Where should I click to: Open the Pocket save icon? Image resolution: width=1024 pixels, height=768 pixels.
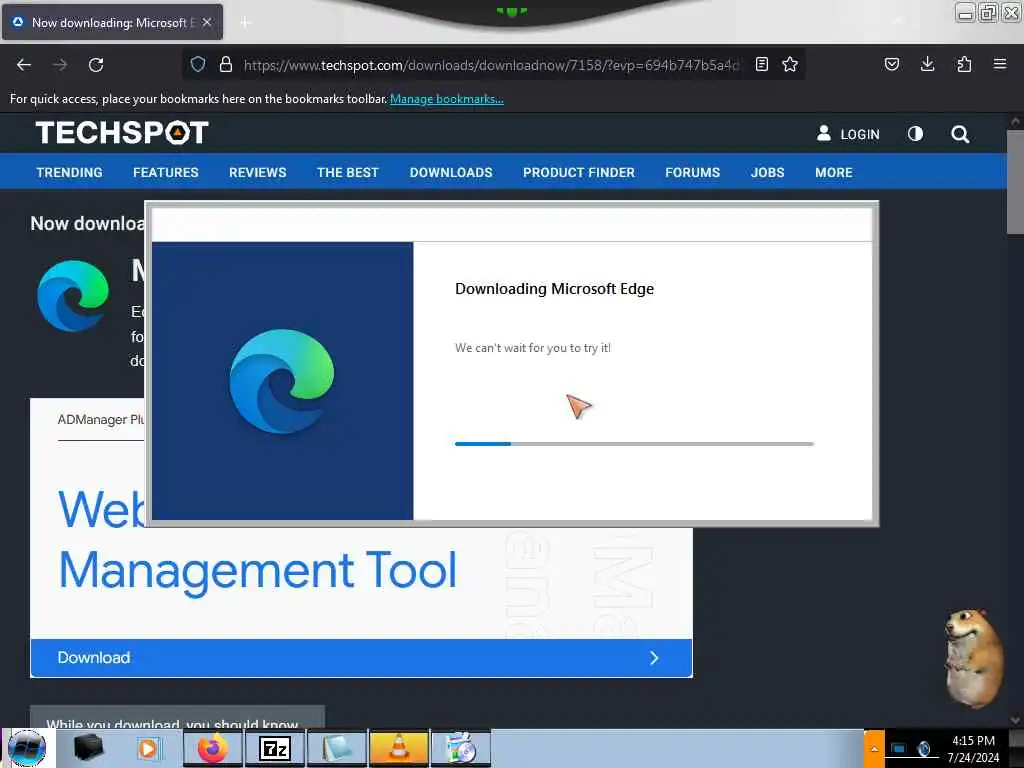click(891, 64)
